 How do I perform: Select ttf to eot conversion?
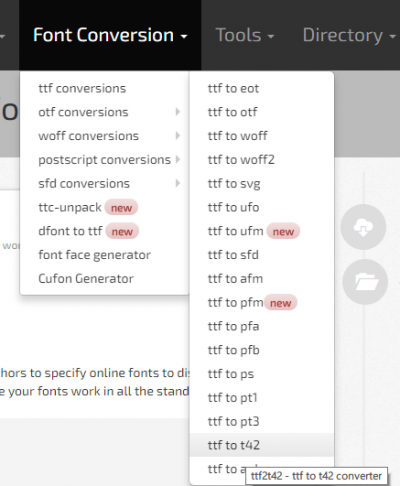pyautogui.click(x=262, y=89)
